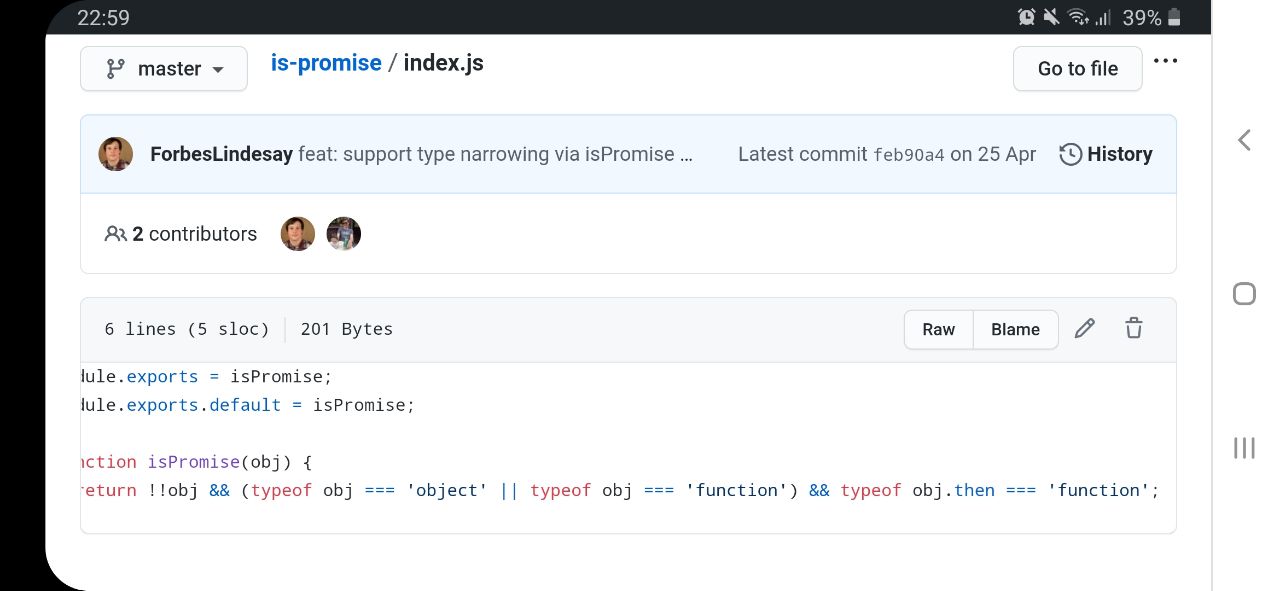The width and height of the screenshot is (1280, 591).
Task: Open the master branch dropdown
Action: pos(164,68)
